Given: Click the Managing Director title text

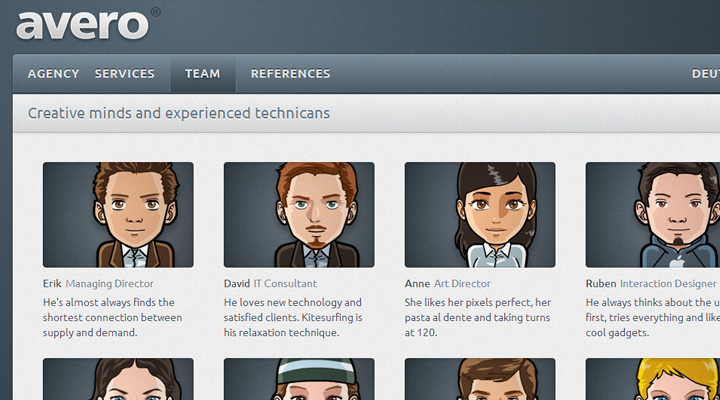Looking at the screenshot, I should pyautogui.click(x=110, y=284).
